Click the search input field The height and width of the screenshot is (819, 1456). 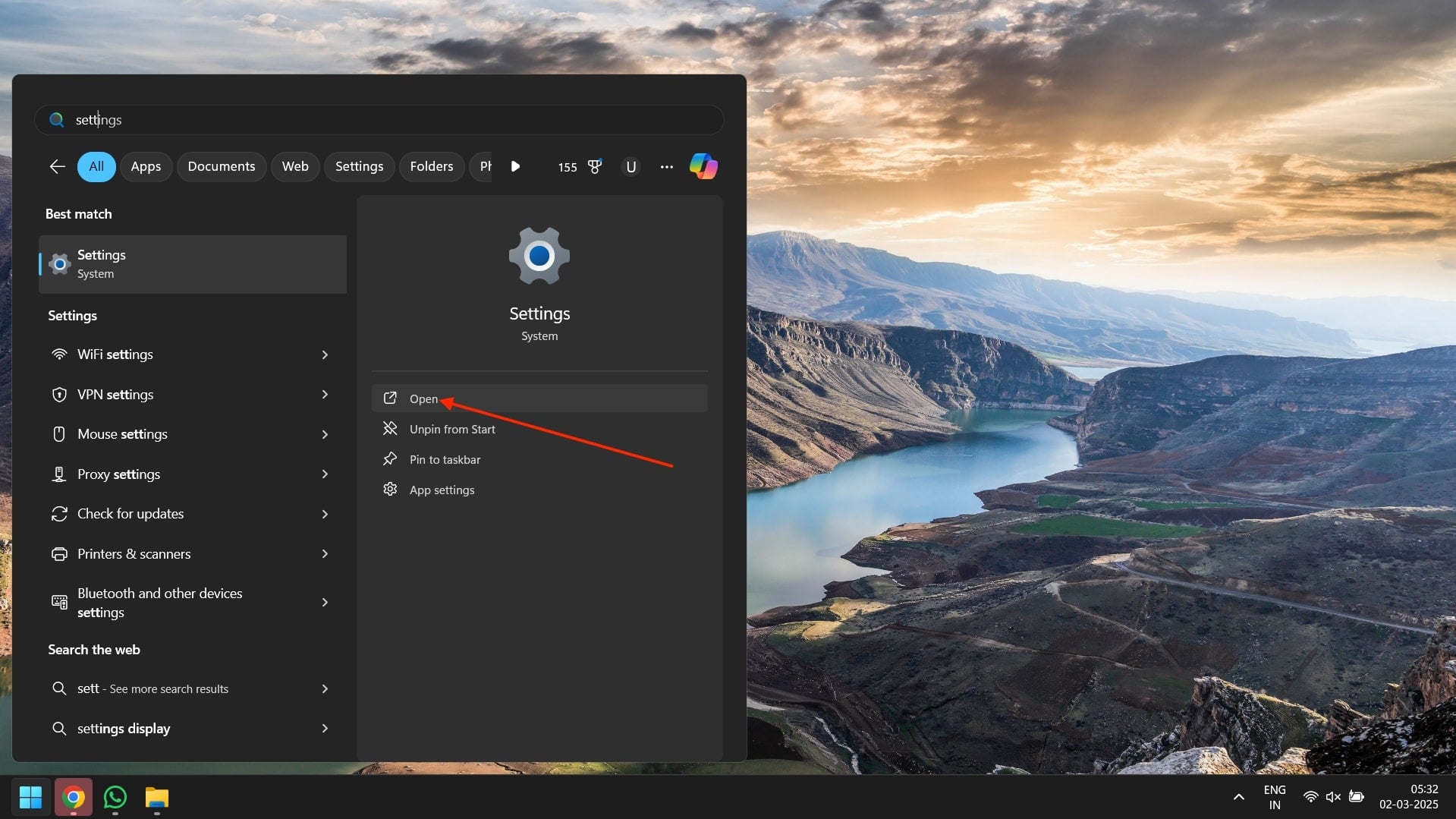pyautogui.click(x=379, y=120)
